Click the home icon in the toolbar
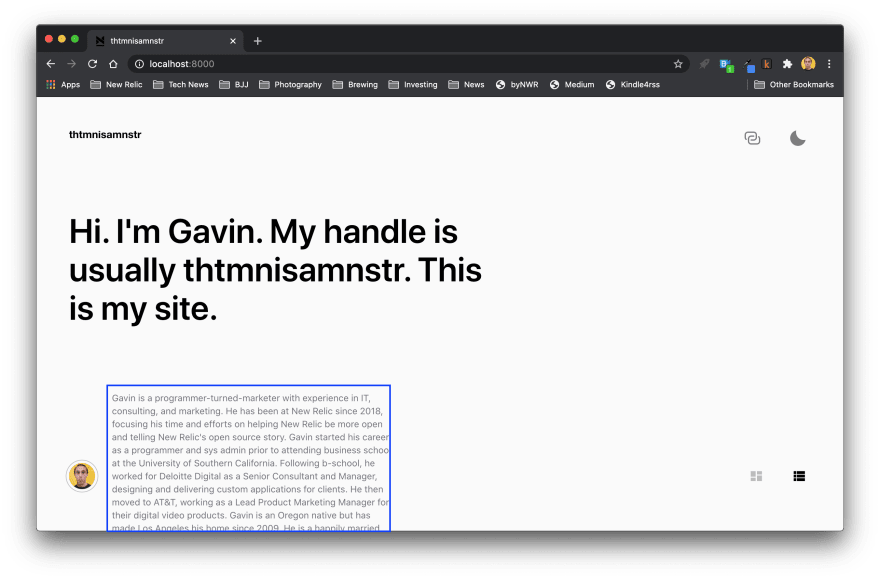Screen dimensions: 880x579 112,63
